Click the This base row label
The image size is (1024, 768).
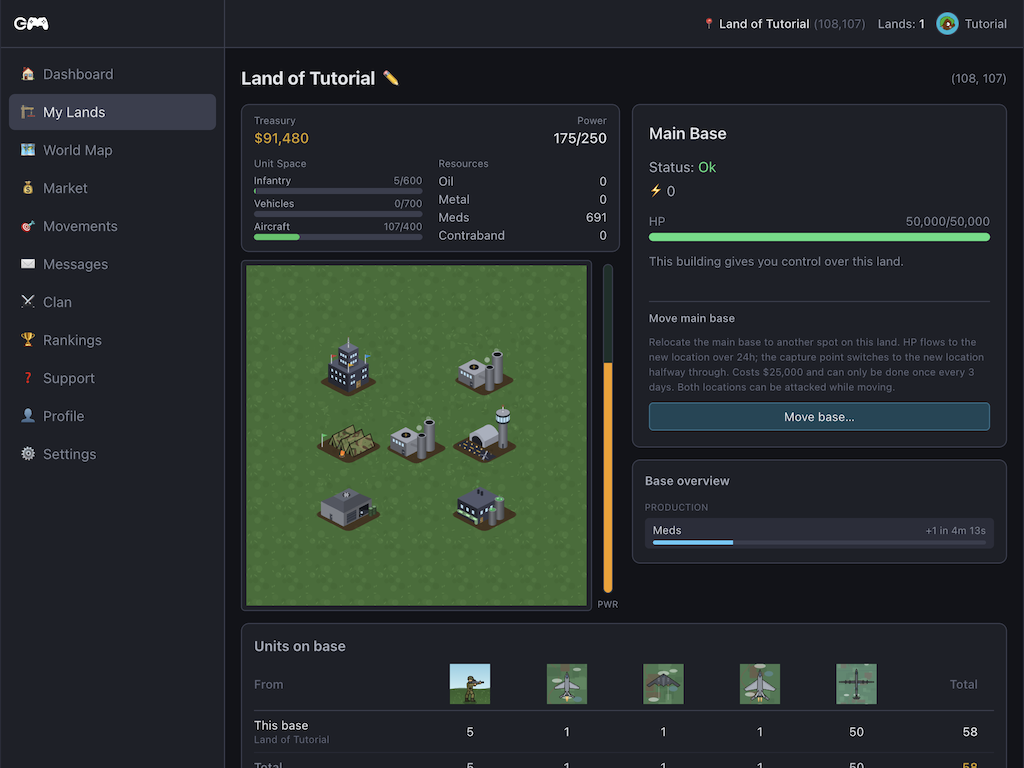(x=281, y=726)
